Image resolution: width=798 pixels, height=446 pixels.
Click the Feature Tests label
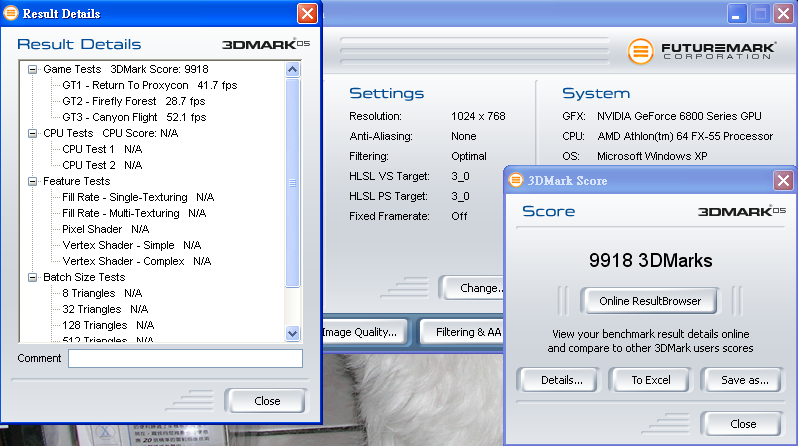pos(76,181)
